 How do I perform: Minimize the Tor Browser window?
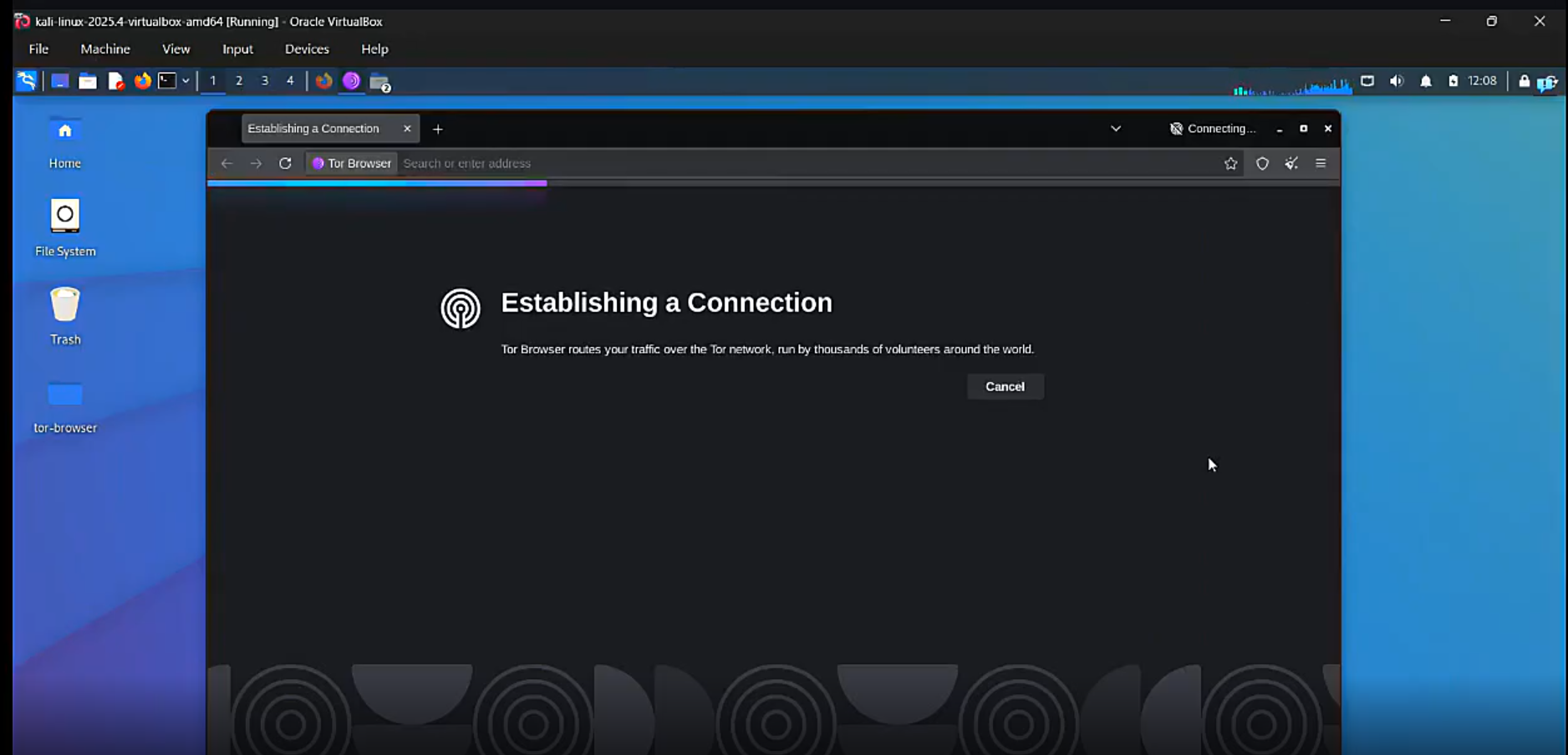click(x=1280, y=129)
